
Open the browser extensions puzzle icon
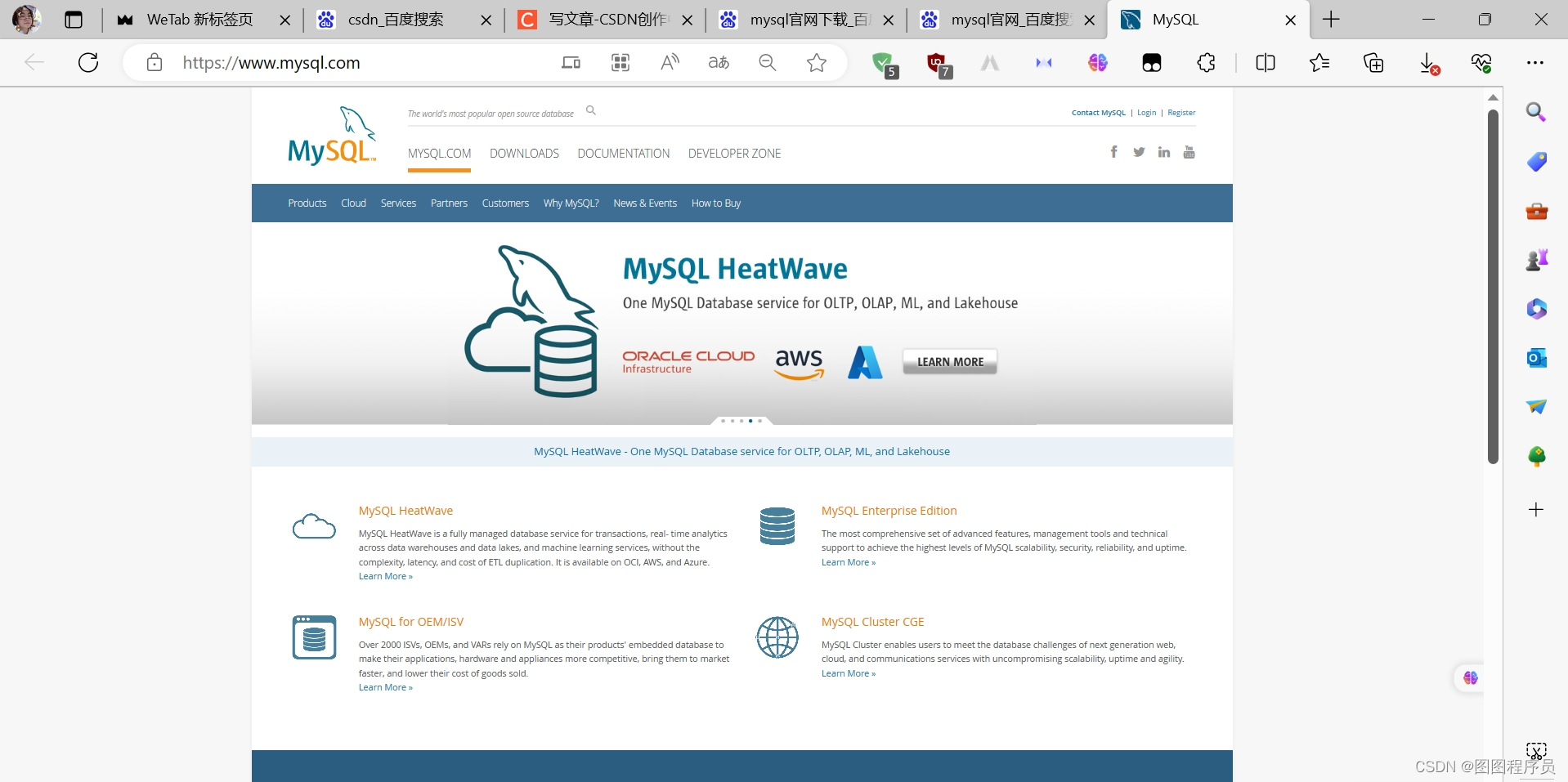pyautogui.click(x=1206, y=63)
